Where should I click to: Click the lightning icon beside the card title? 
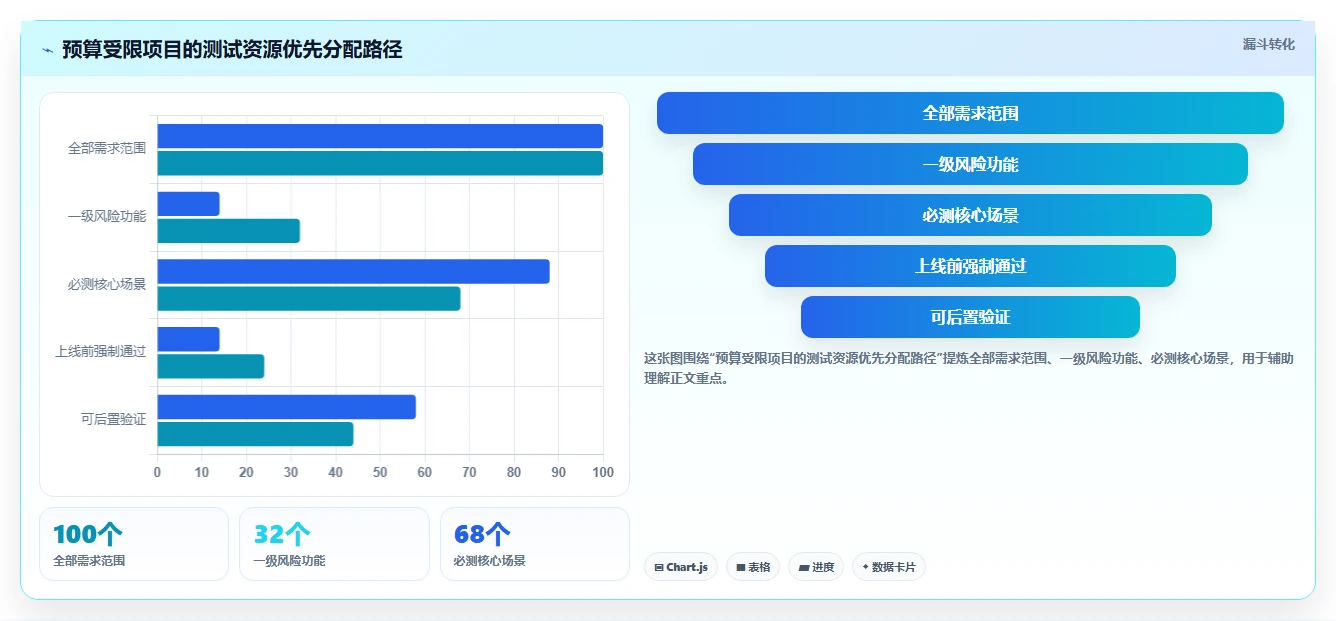coord(48,50)
